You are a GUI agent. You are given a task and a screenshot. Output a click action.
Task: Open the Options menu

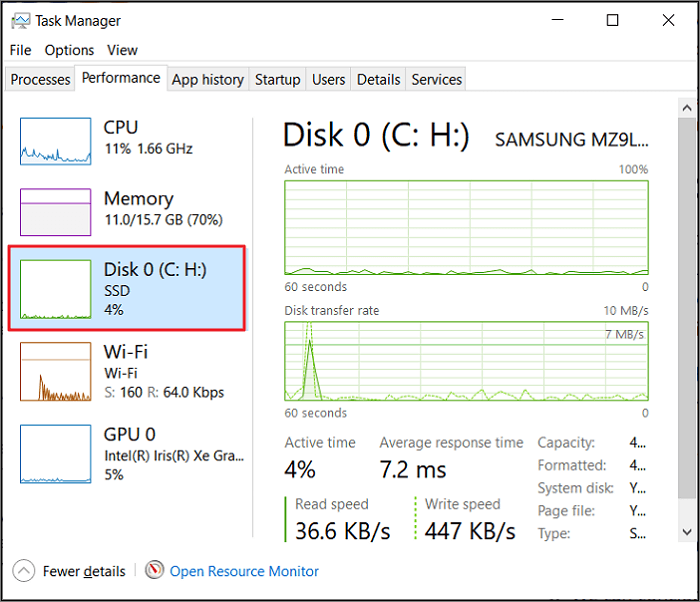coord(69,50)
